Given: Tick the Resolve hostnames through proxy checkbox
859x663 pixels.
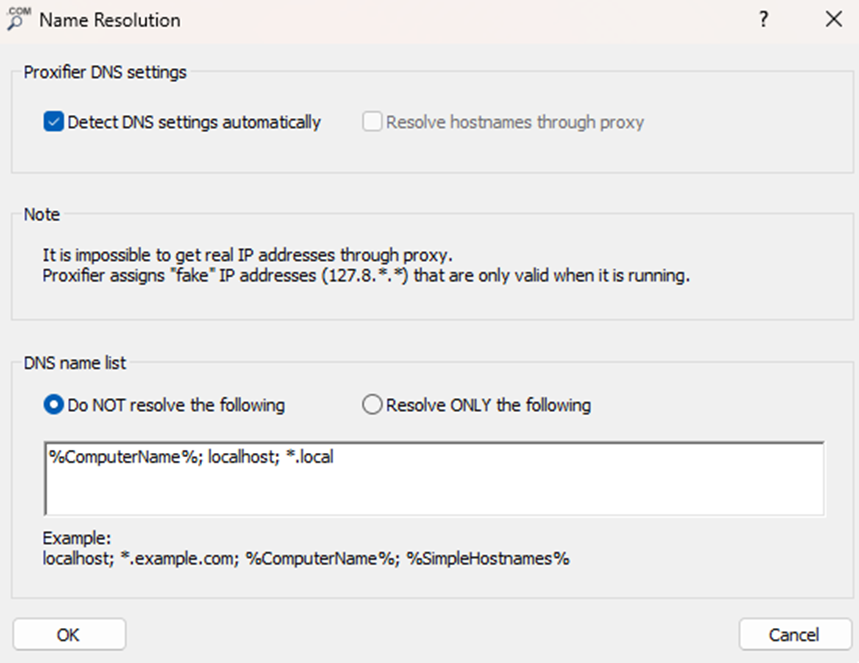Looking at the screenshot, I should [372, 122].
